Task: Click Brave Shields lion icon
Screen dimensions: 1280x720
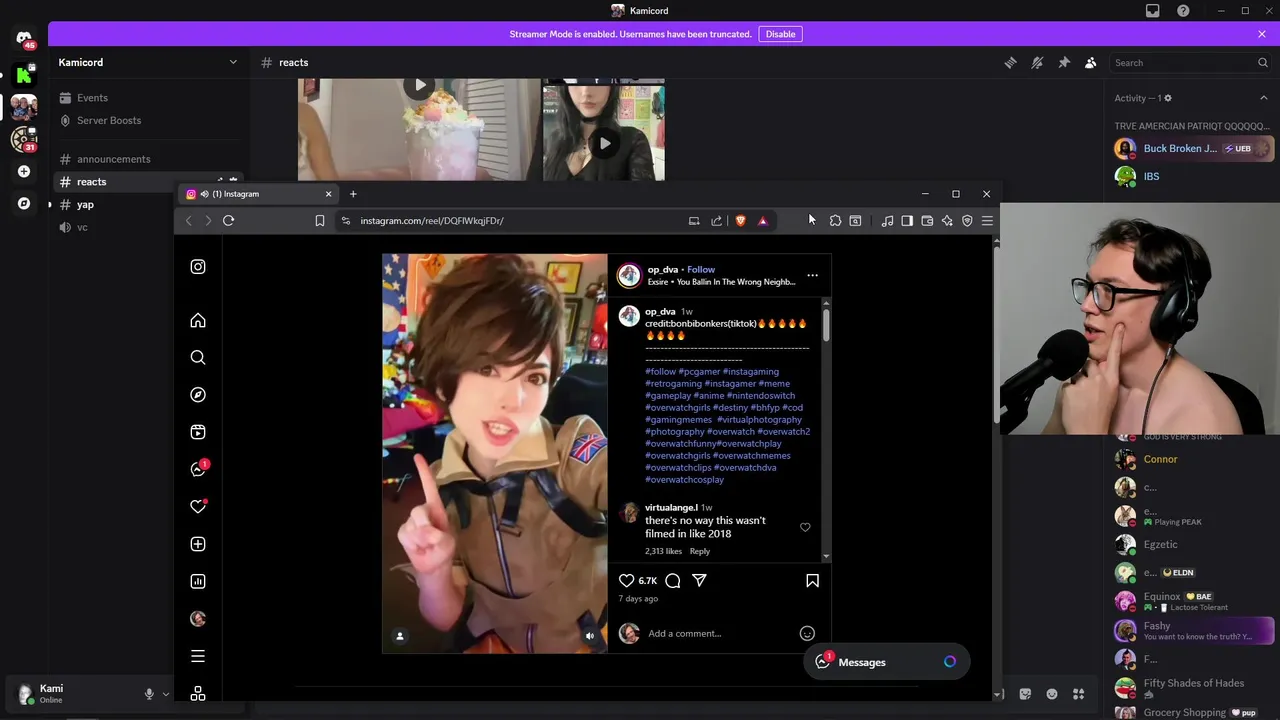Action: 740,221
